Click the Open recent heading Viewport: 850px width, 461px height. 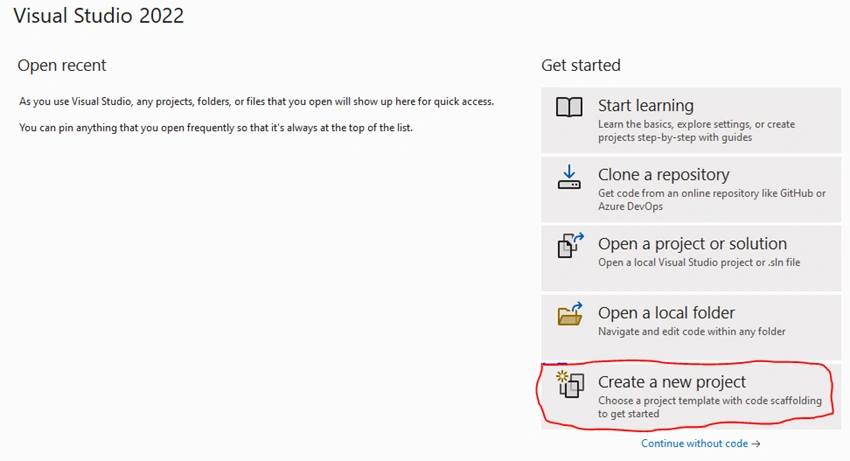pyautogui.click(x=62, y=65)
